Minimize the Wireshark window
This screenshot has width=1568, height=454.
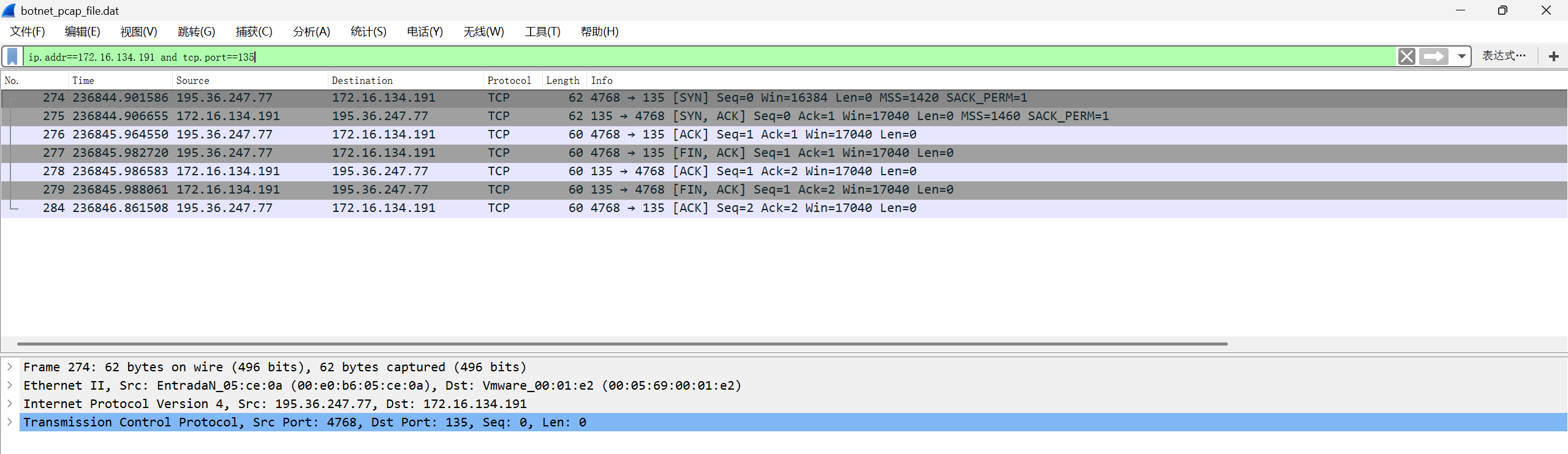[1460, 10]
